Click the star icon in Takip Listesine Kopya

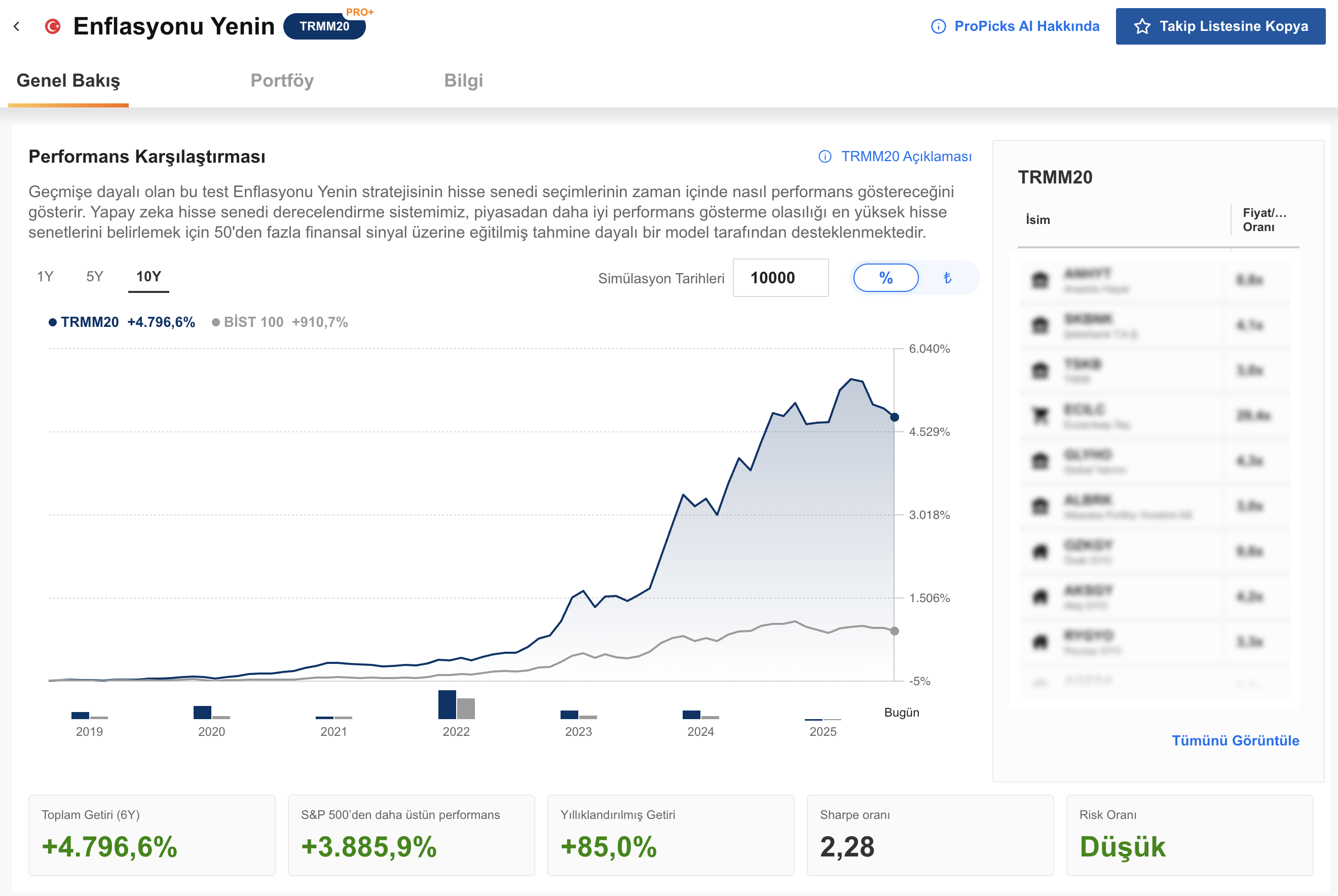[1142, 26]
